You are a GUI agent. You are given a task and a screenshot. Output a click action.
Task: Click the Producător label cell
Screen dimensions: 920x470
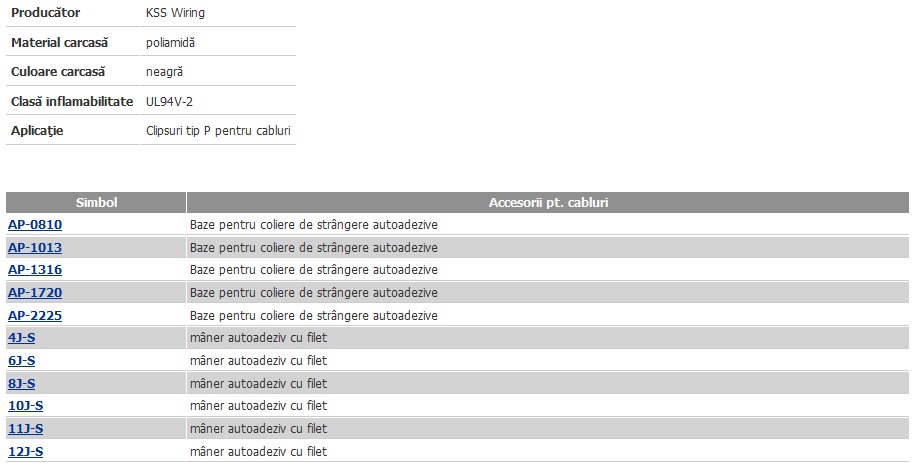(x=72, y=13)
